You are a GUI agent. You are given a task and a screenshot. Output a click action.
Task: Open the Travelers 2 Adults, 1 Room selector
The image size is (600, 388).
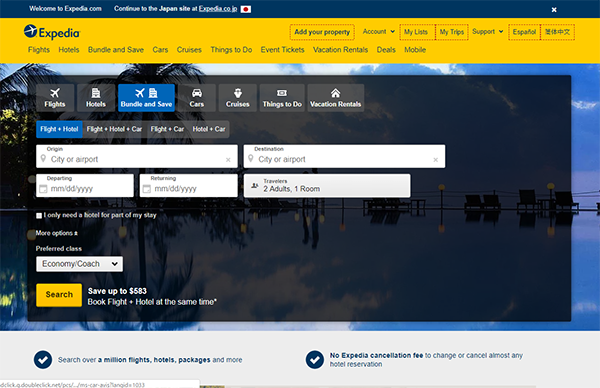(327, 186)
